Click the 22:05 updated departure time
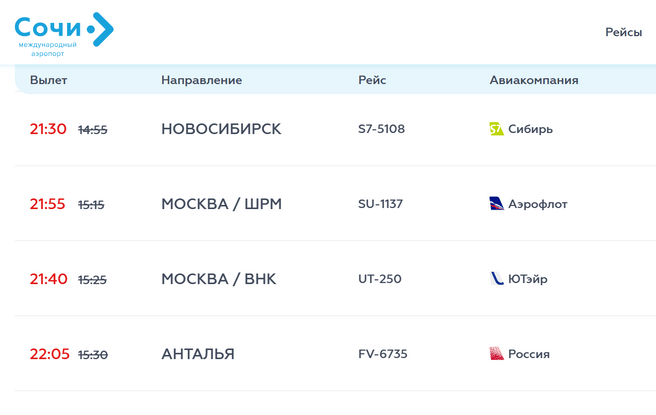This screenshot has height=415, width=656. [48, 354]
